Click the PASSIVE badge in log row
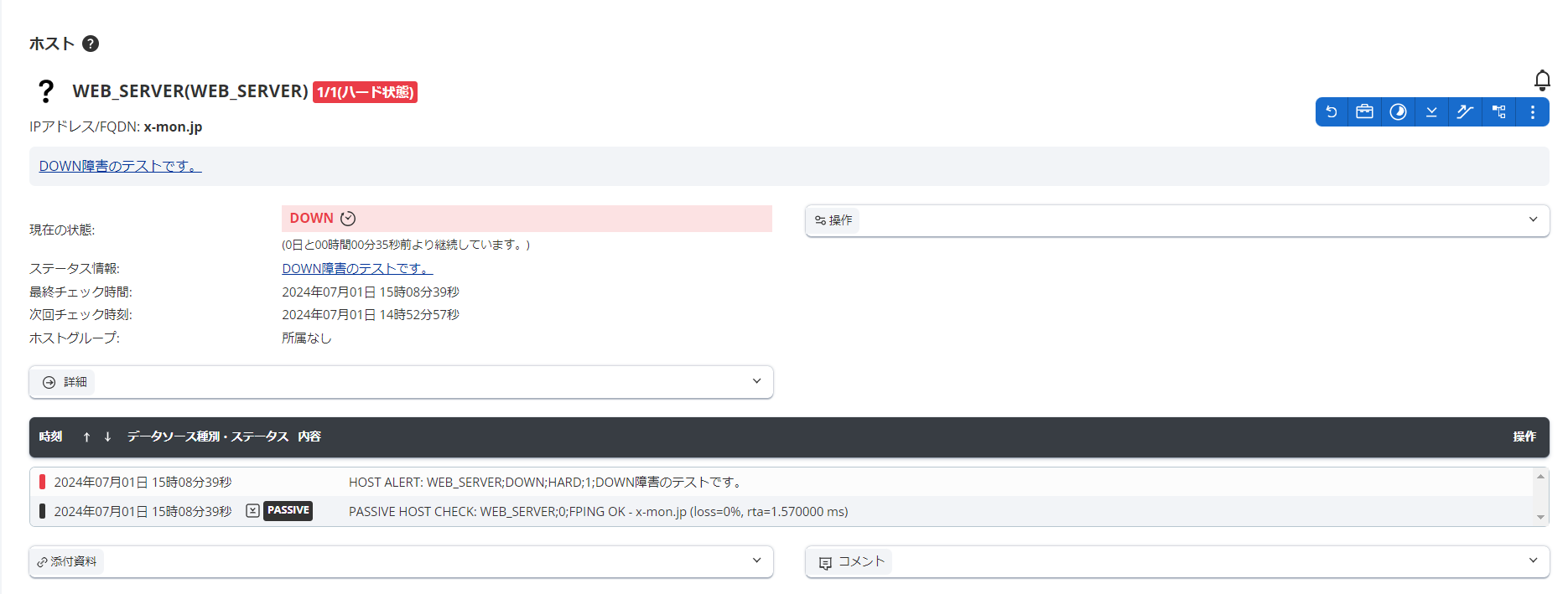1568x594 pixels. (x=288, y=511)
